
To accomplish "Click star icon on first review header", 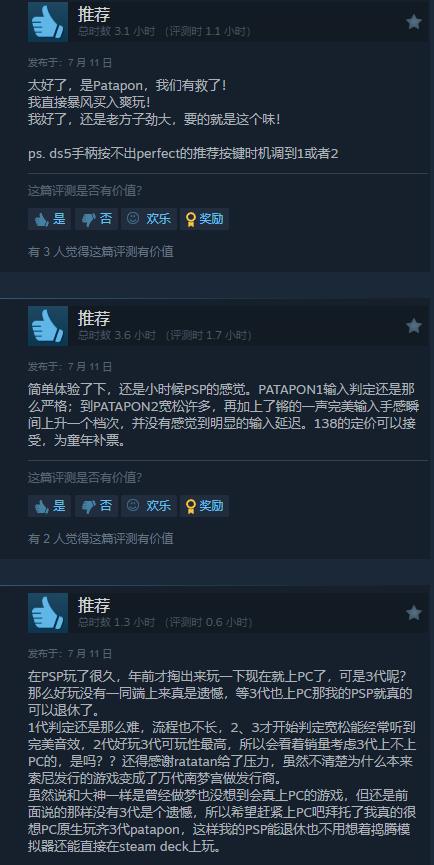I will [414, 22].
